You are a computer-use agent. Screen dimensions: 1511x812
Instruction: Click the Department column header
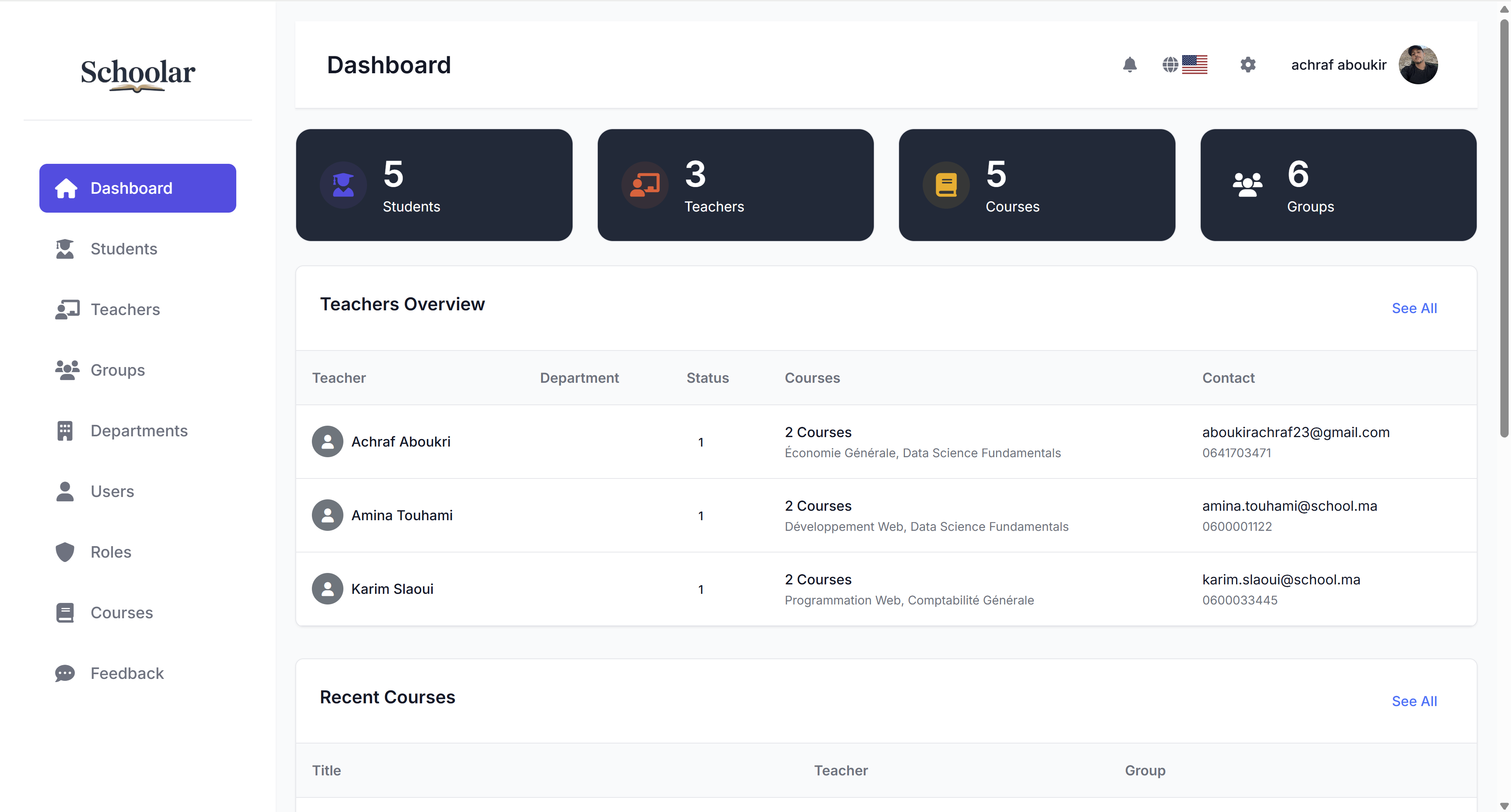point(579,378)
